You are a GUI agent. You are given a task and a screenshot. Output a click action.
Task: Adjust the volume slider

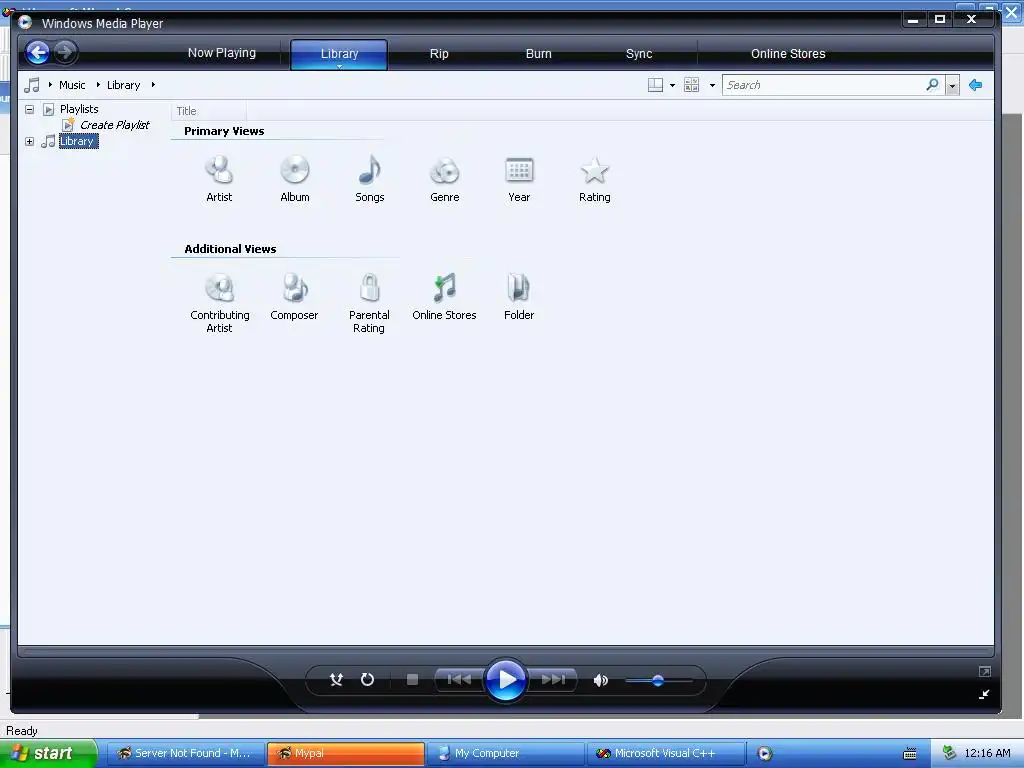pos(658,680)
